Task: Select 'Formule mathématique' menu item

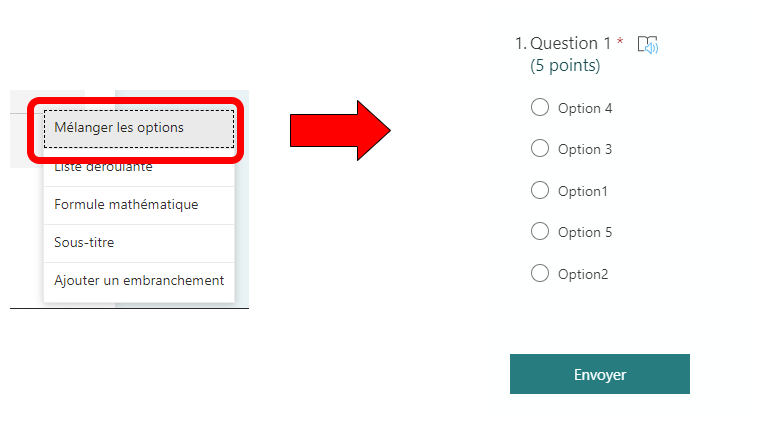Action: click(126, 205)
